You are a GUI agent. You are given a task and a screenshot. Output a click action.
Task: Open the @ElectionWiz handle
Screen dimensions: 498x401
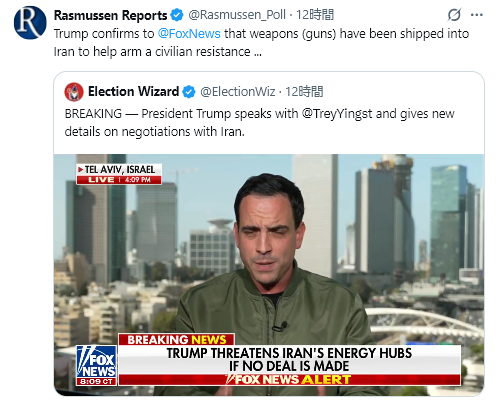238,91
